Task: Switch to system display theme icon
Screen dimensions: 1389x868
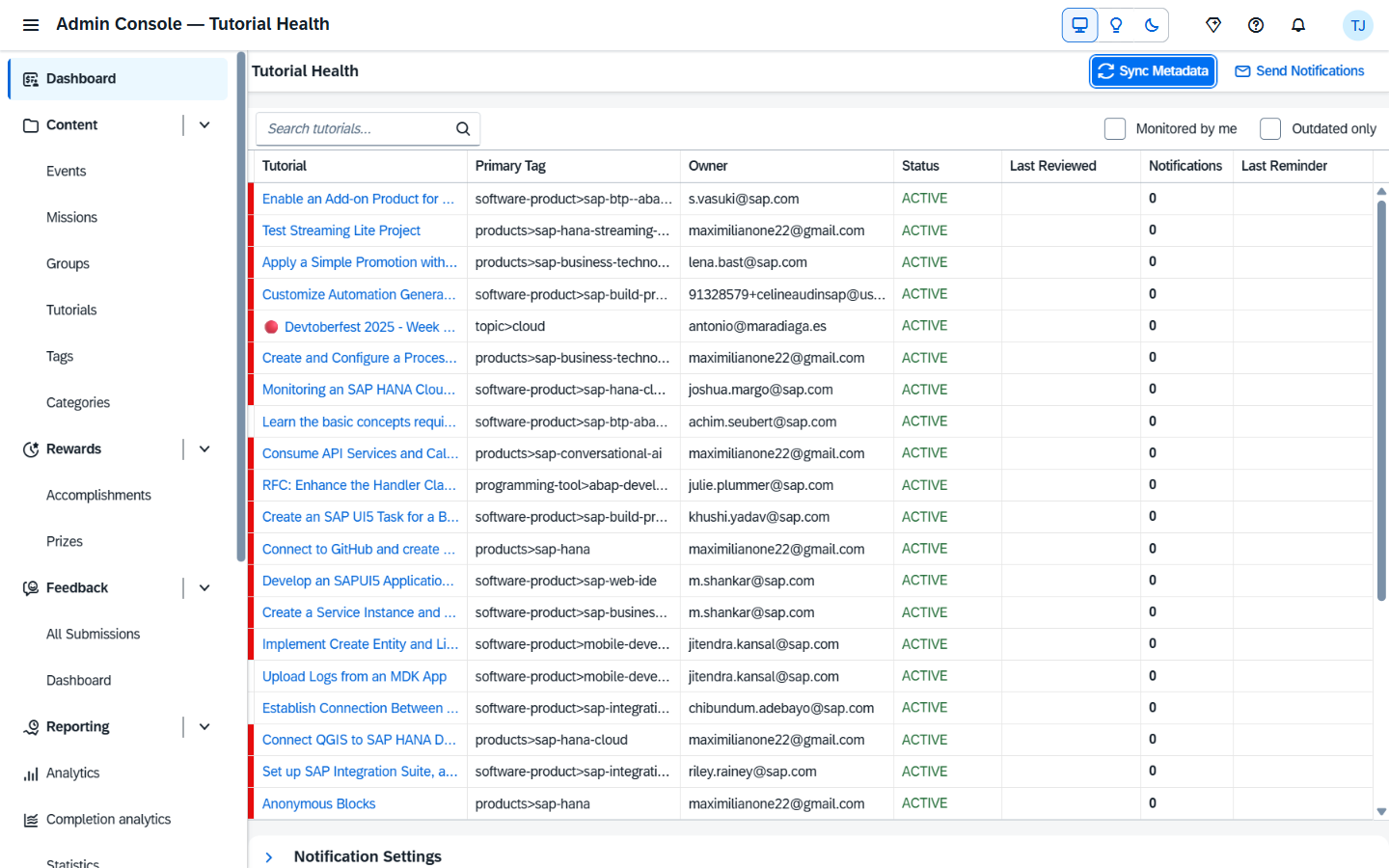Action: (x=1080, y=25)
